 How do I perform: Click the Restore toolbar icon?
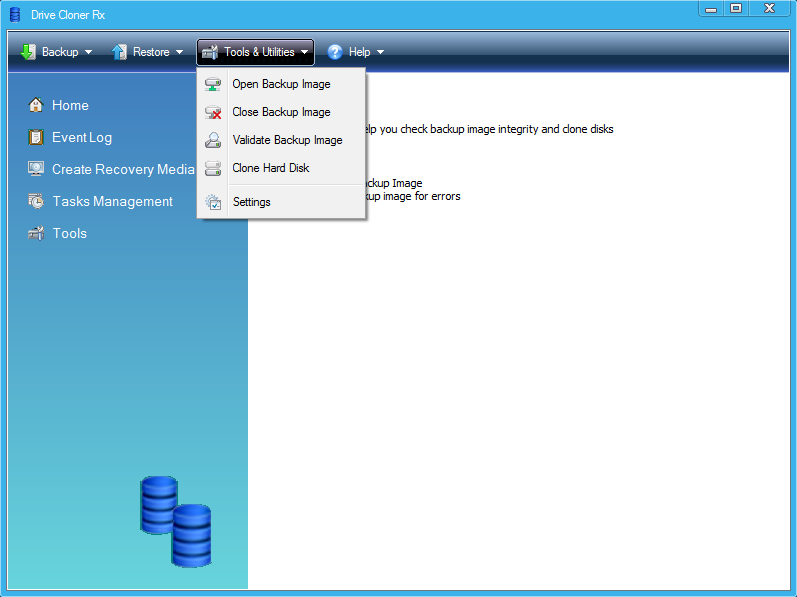119,52
